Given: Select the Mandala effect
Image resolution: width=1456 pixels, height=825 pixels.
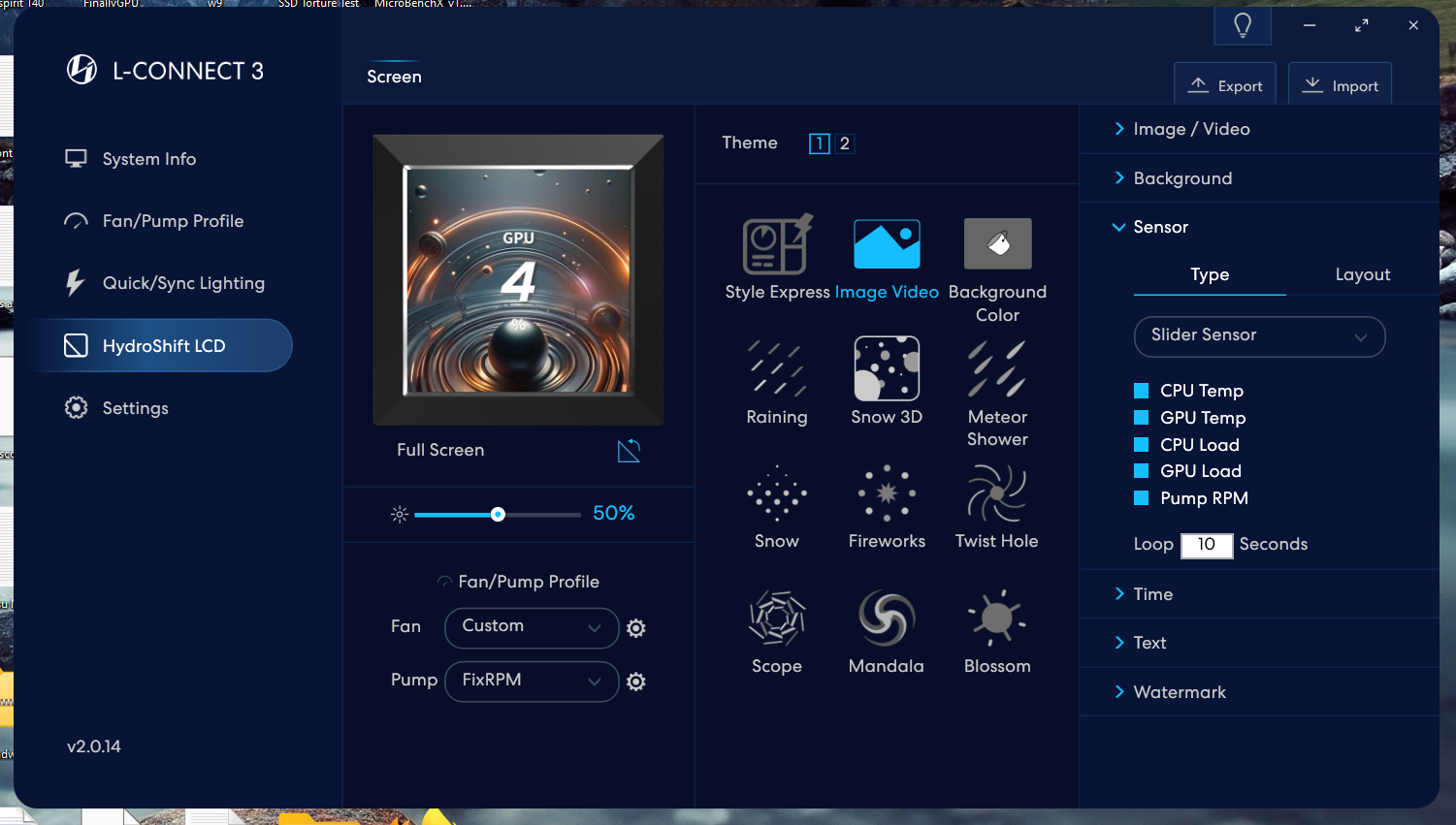Looking at the screenshot, I should (x=887, y=619).
